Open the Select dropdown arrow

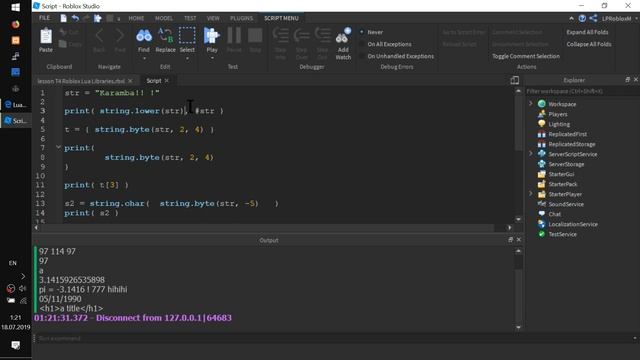[187, 58]
